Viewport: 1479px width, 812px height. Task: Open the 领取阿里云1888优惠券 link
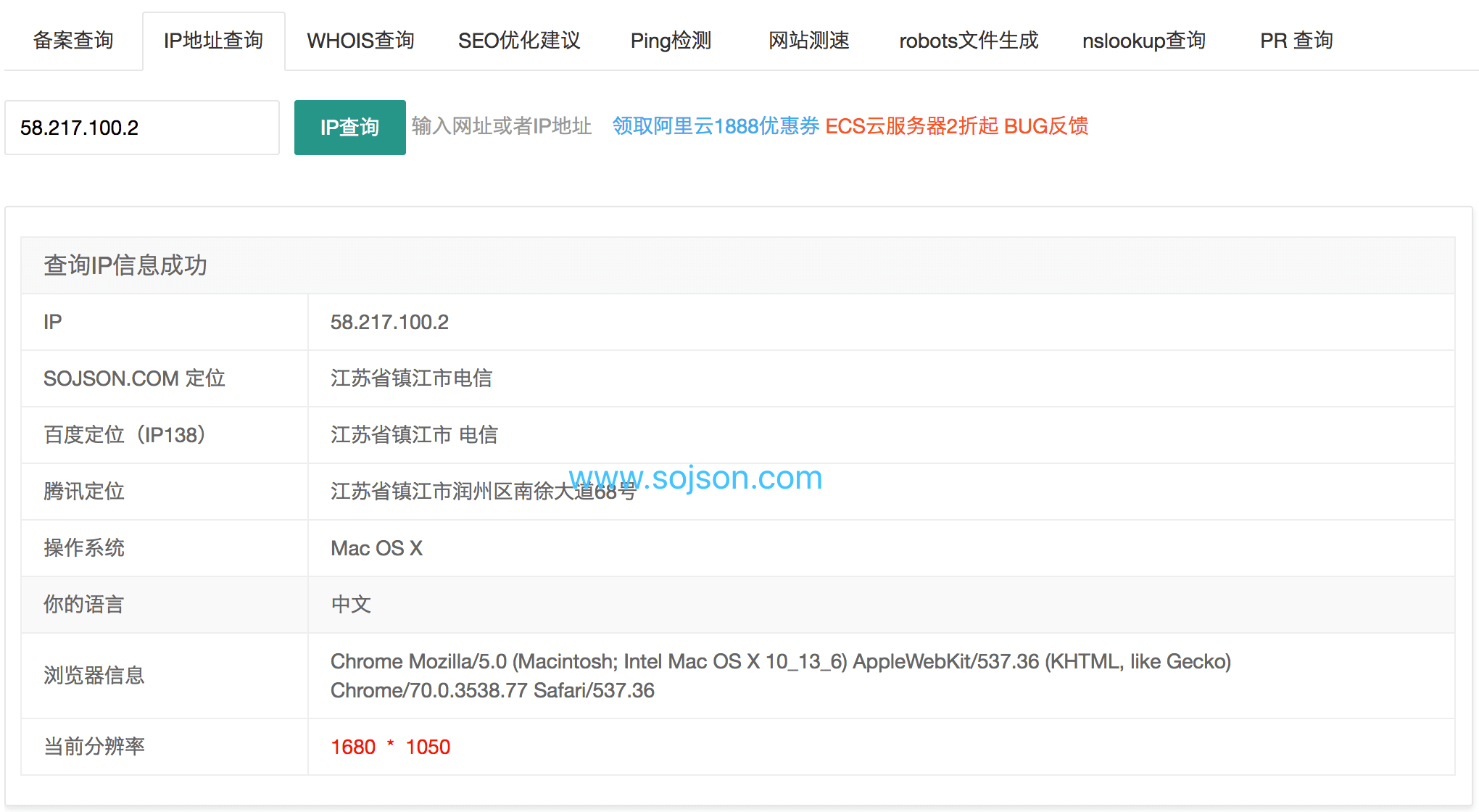(x=714, y=126)
